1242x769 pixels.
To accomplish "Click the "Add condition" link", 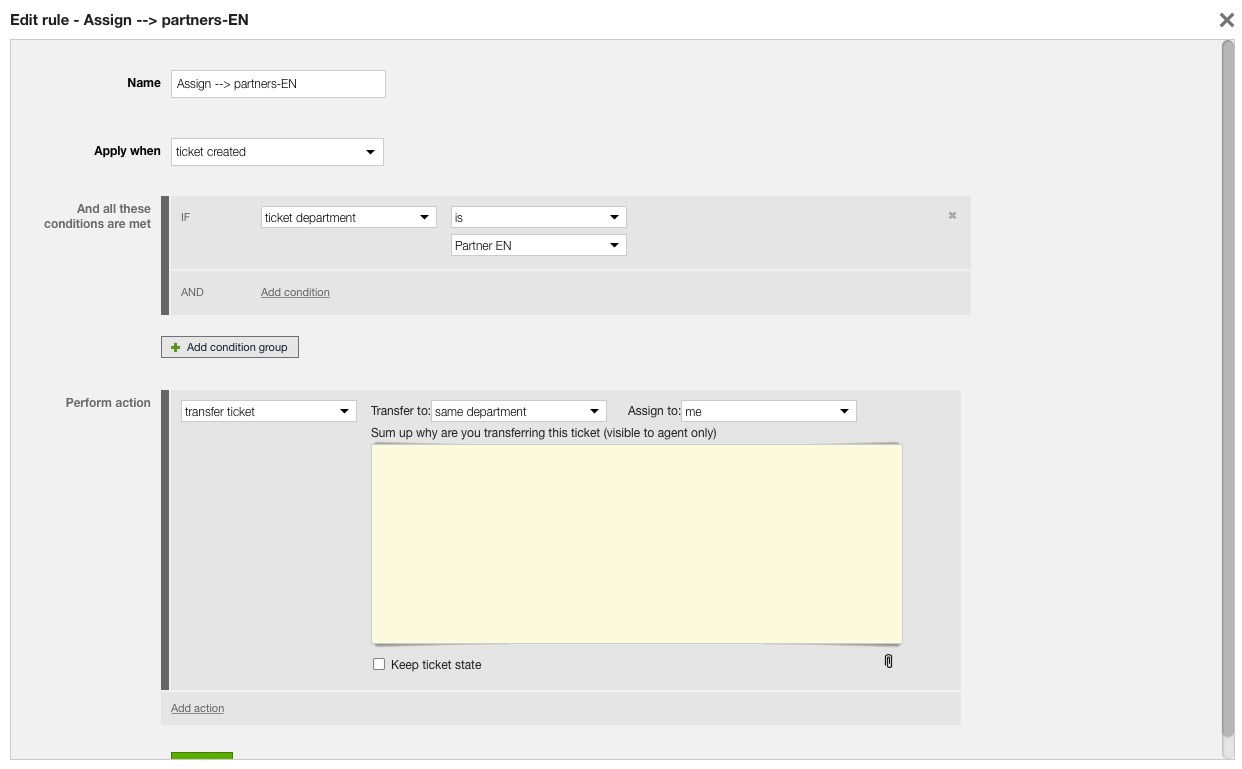I will point(294,291).
